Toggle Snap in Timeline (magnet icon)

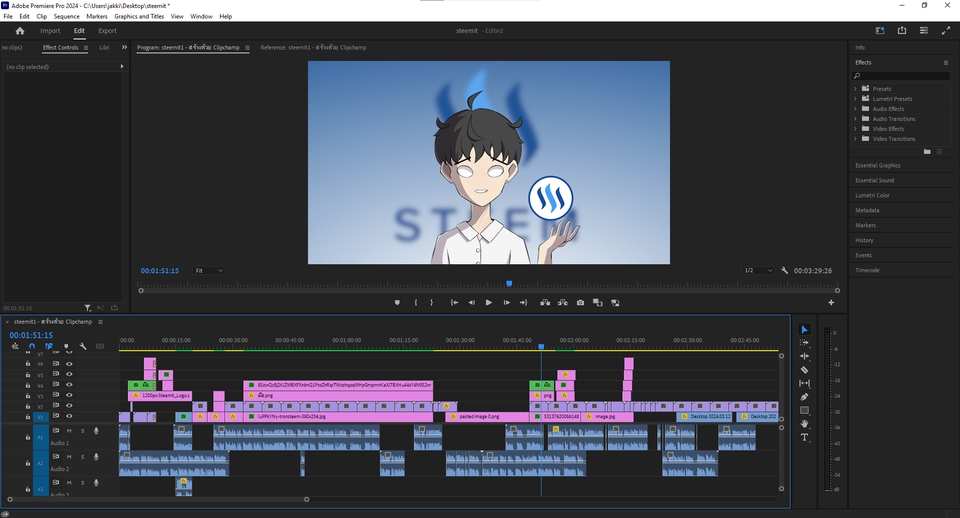click(32, 346)
